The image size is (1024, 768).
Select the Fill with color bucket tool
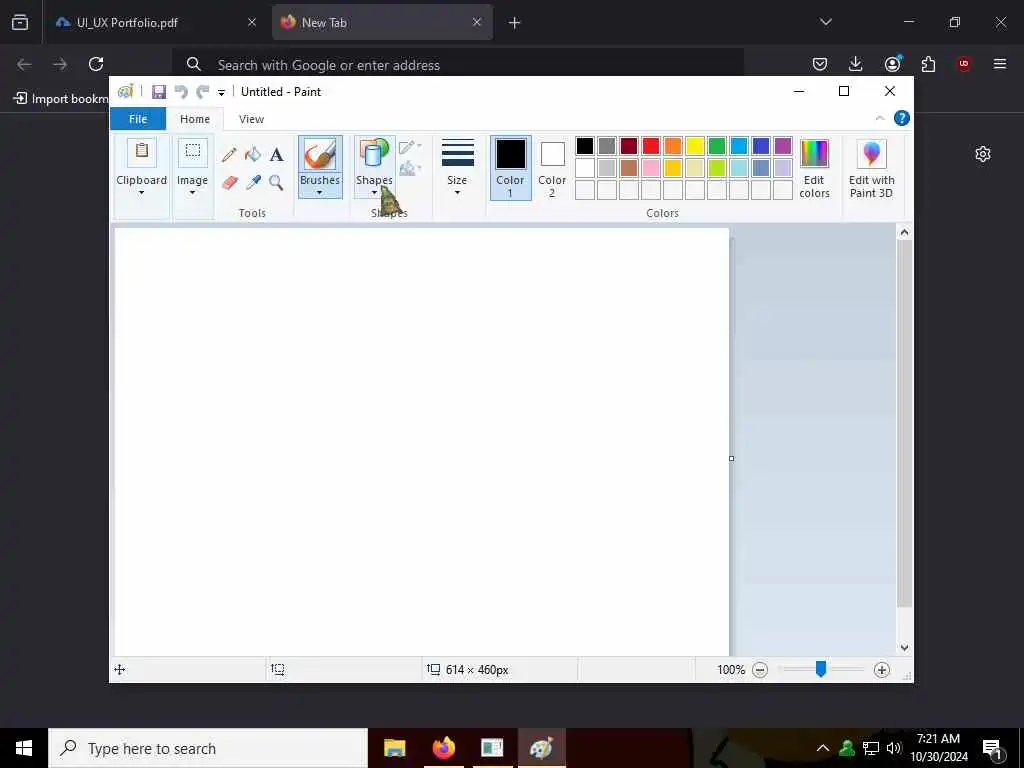click(x=253, y=155)
